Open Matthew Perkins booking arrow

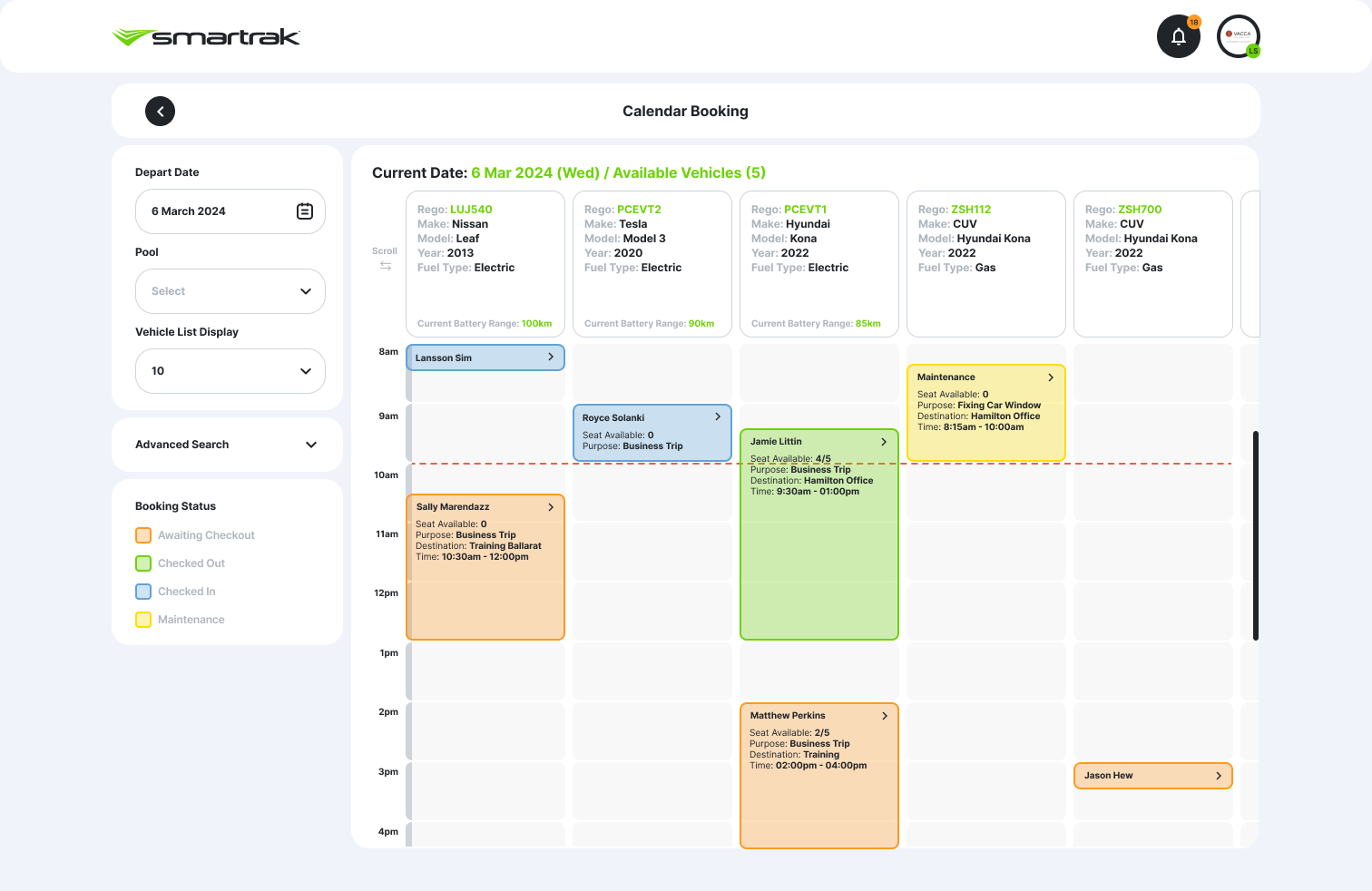[x=885, y=716]
